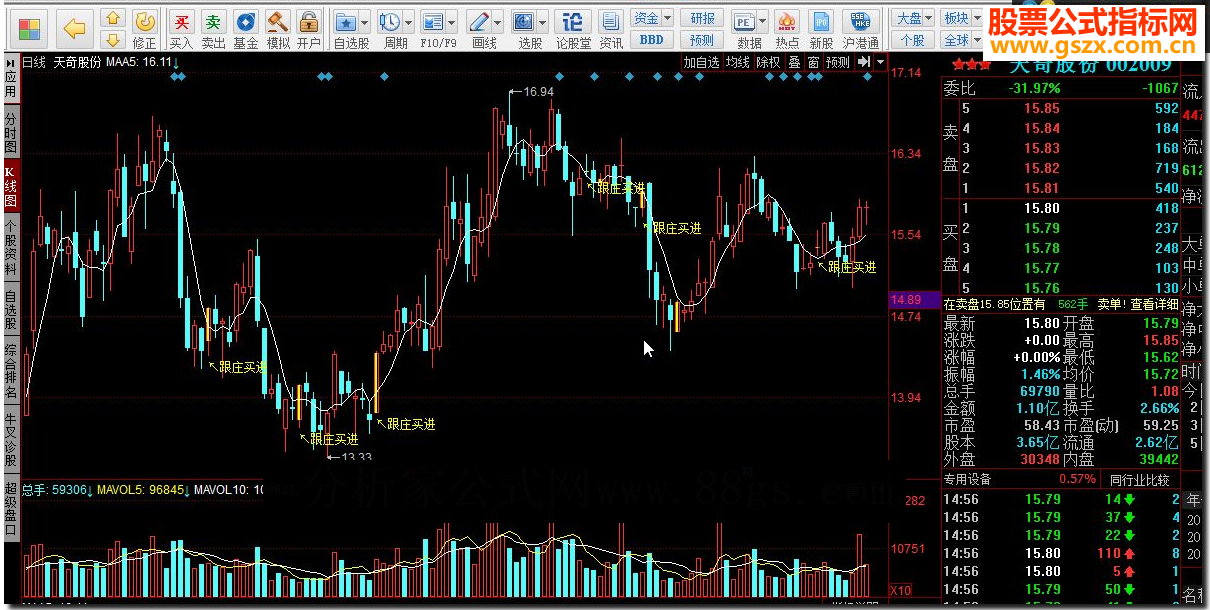Open the 卖出 sell icon
This screenshot has height=610, width=1210.
coord(213,28)
